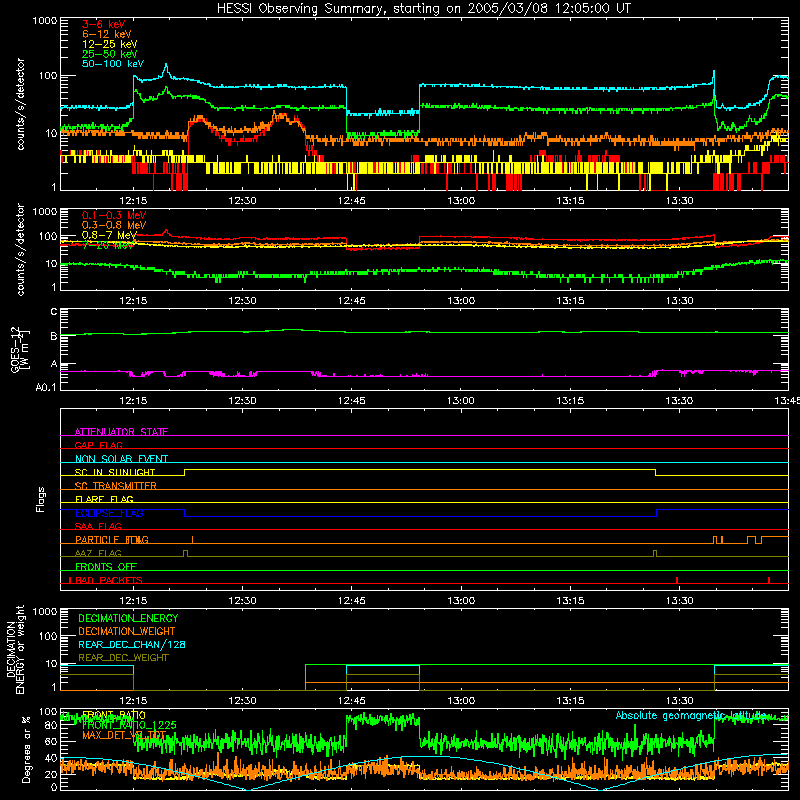Select the 6-12 keV legend label
Screen dimensions: 800x800
click(107, 34)
